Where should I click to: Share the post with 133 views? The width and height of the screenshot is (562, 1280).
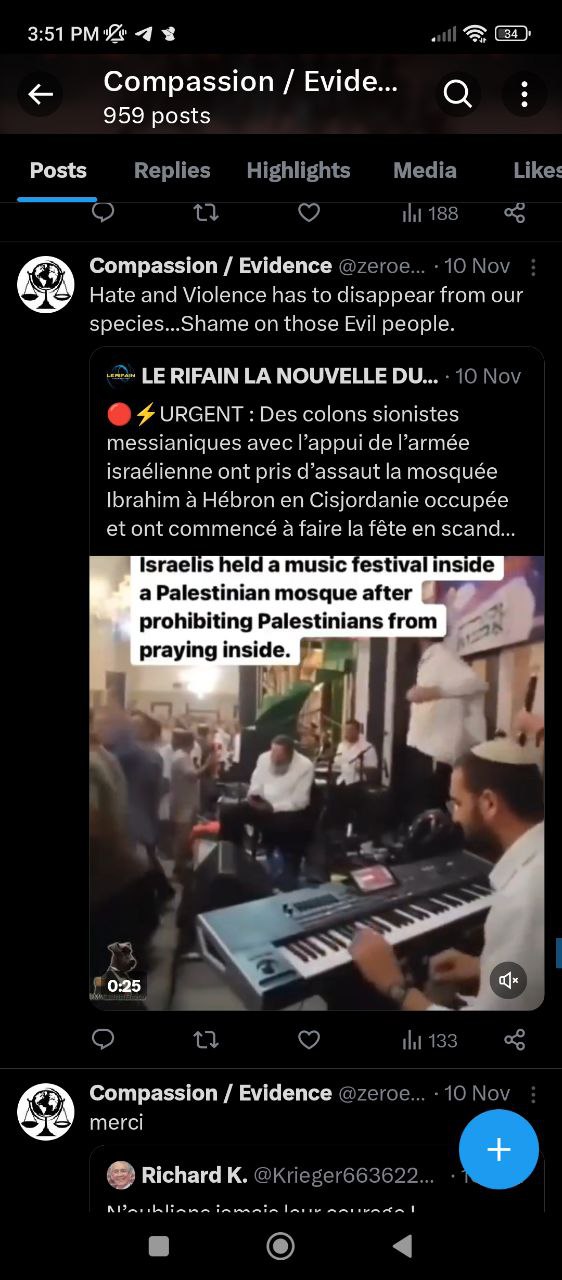(515, 1040)
